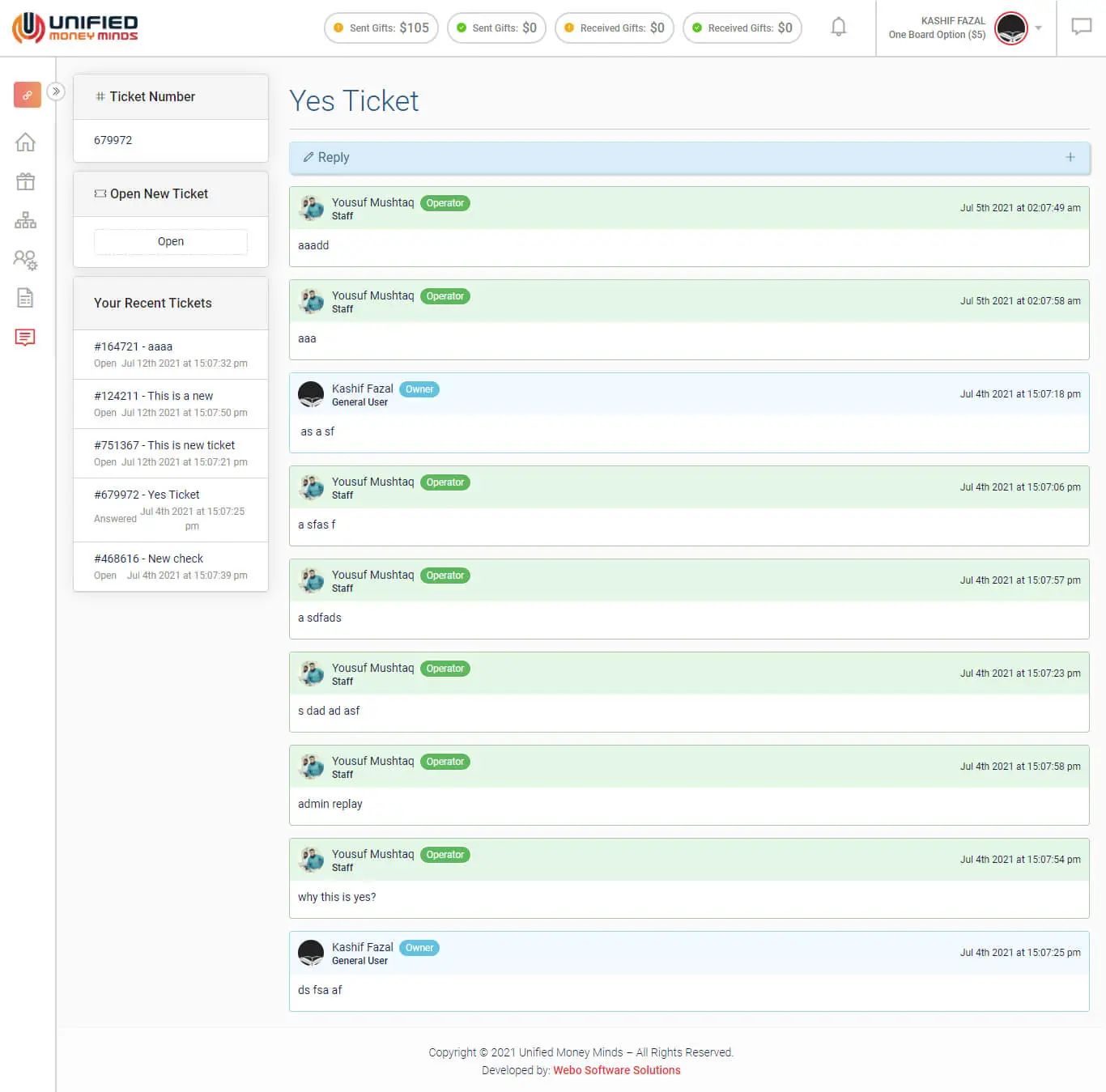The width and height of the screenshot is (1106, 1092).
Task: Open recent ticket #164721 - aaaa
Action: pyautogui.click(x=134, y=346)
